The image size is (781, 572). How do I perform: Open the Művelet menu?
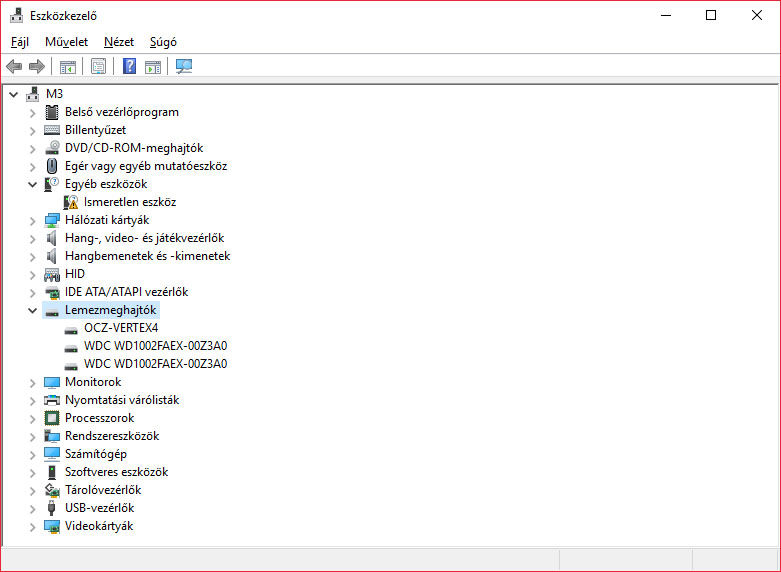point(66,42)
